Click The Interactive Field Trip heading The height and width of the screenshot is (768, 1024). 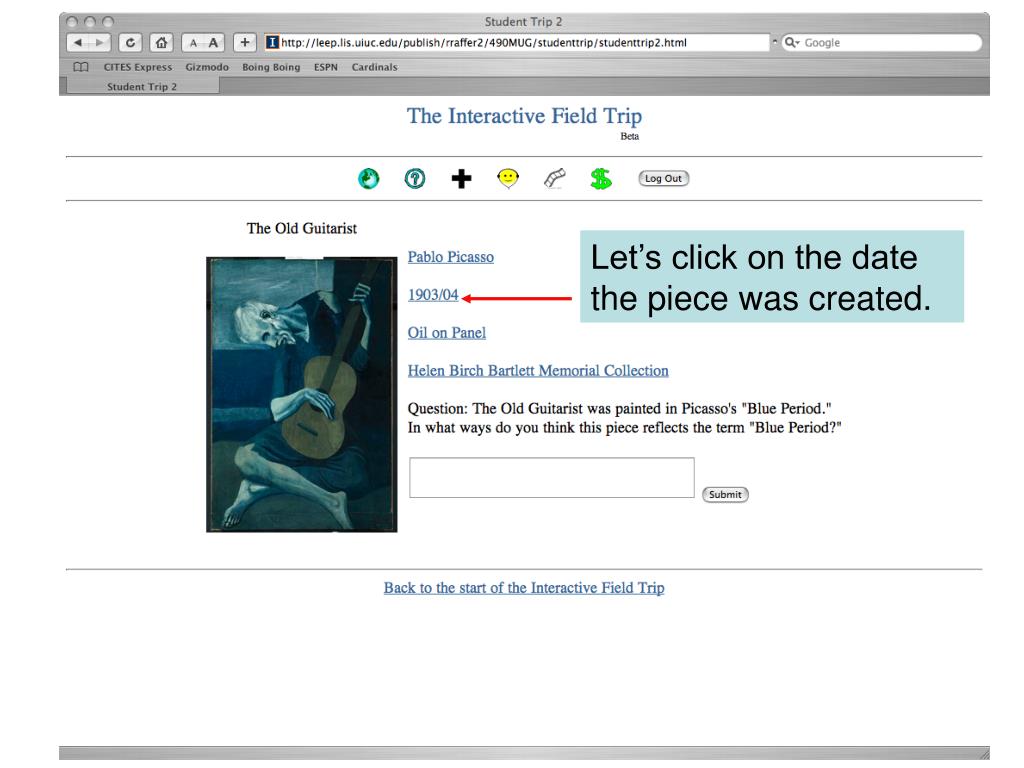pos(524,116)
